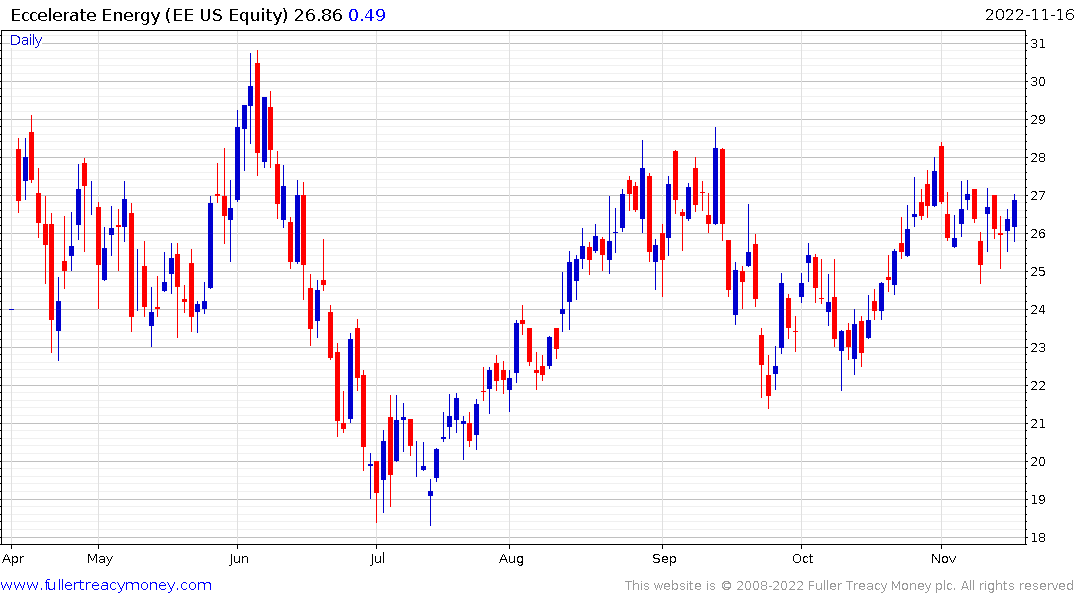Click the date 2022-11-16
The height and width of the screenshot is (600, 1075).
pyautogui.click(x=1029, y=15)
